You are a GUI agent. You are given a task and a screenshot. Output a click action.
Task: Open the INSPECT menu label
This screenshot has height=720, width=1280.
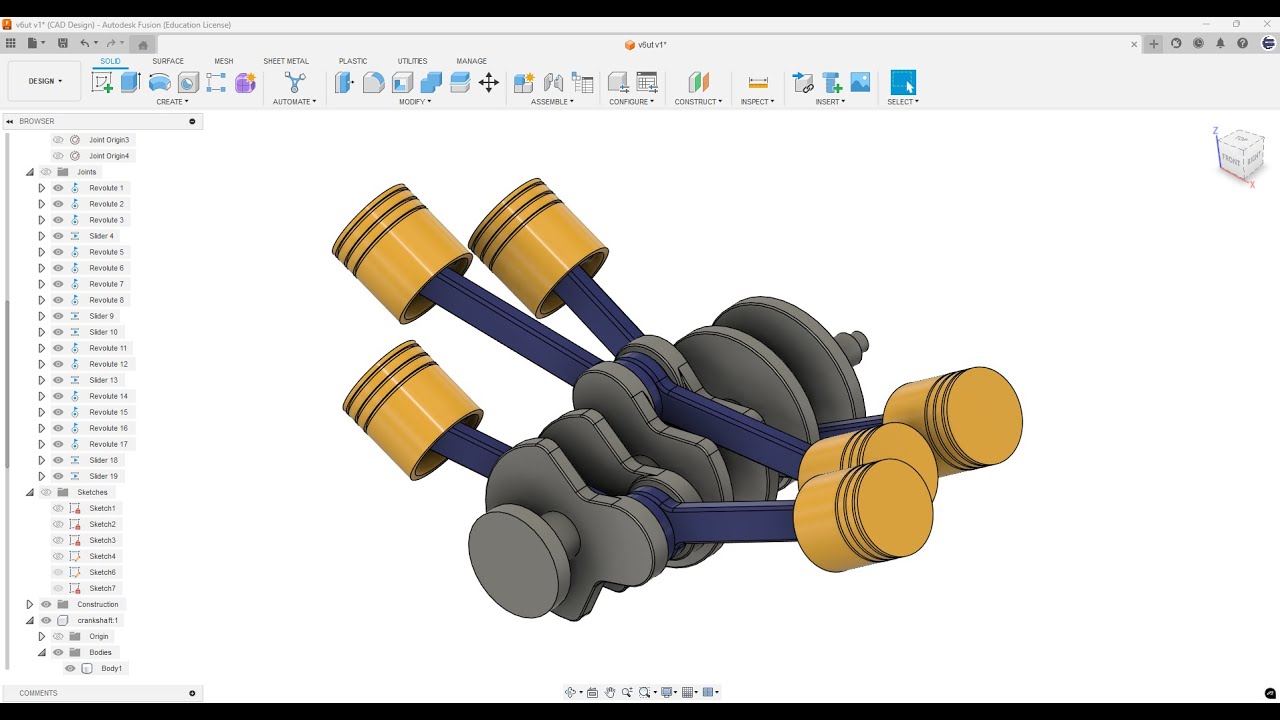pos(758,102)
